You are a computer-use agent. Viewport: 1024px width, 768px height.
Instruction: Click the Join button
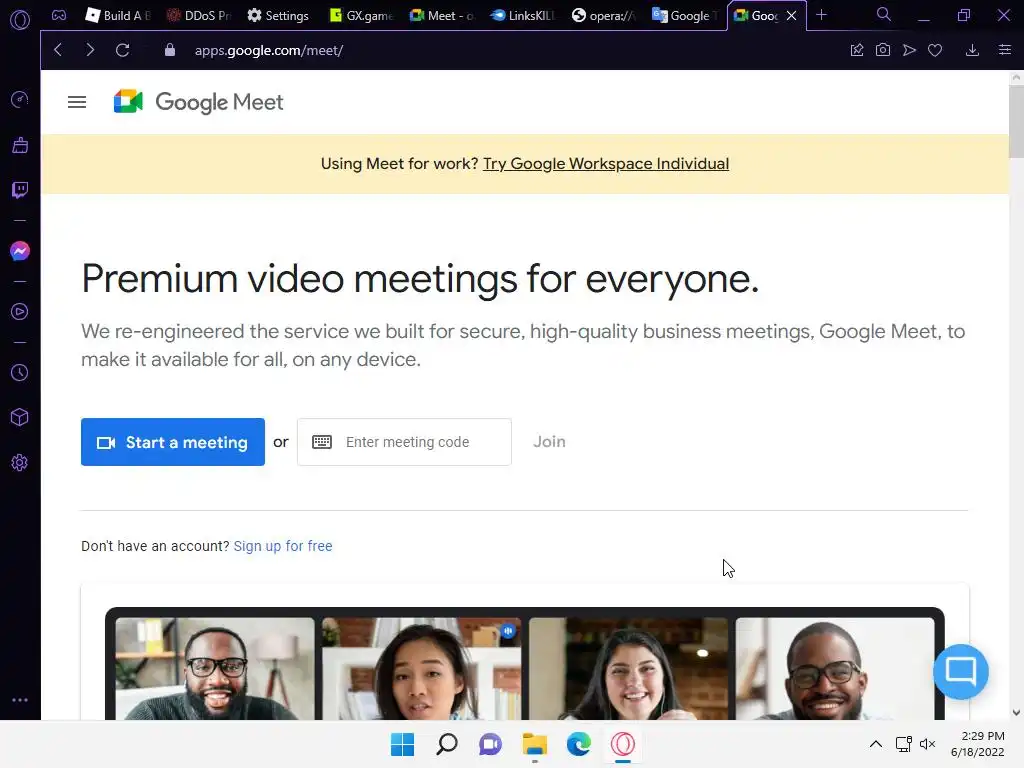click(549, 441)
